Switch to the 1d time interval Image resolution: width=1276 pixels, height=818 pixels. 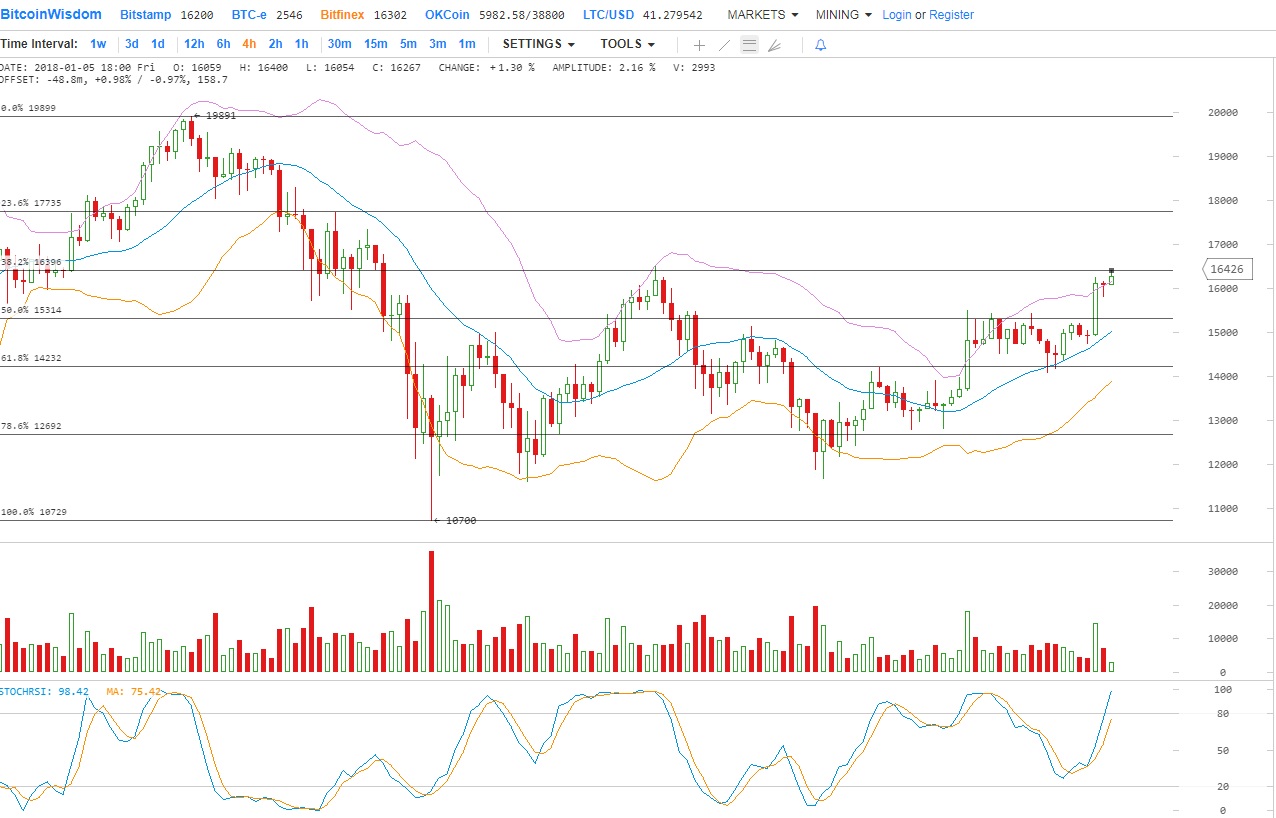158,44
